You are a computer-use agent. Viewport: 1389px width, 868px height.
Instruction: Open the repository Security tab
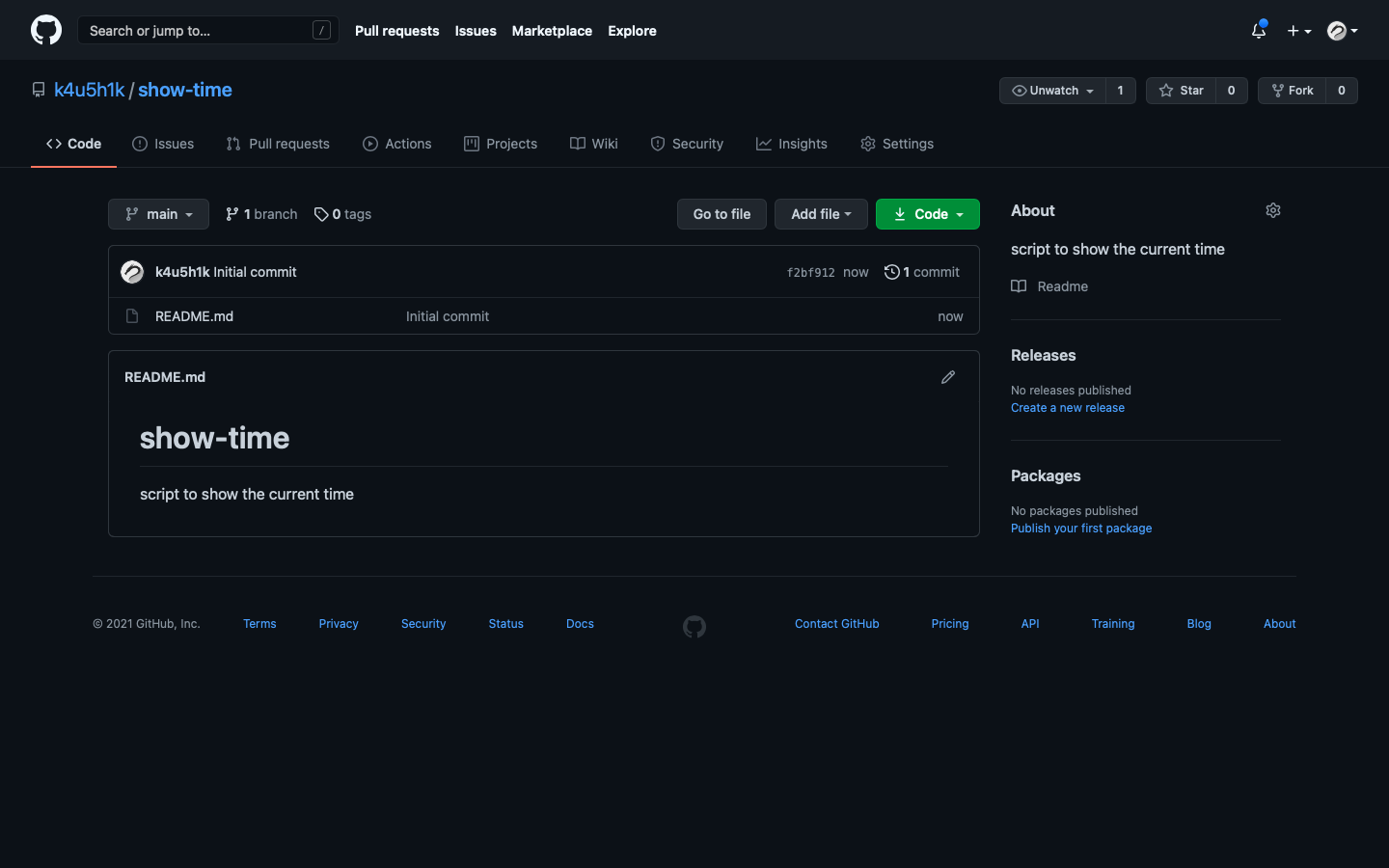(x=687, y=144)
